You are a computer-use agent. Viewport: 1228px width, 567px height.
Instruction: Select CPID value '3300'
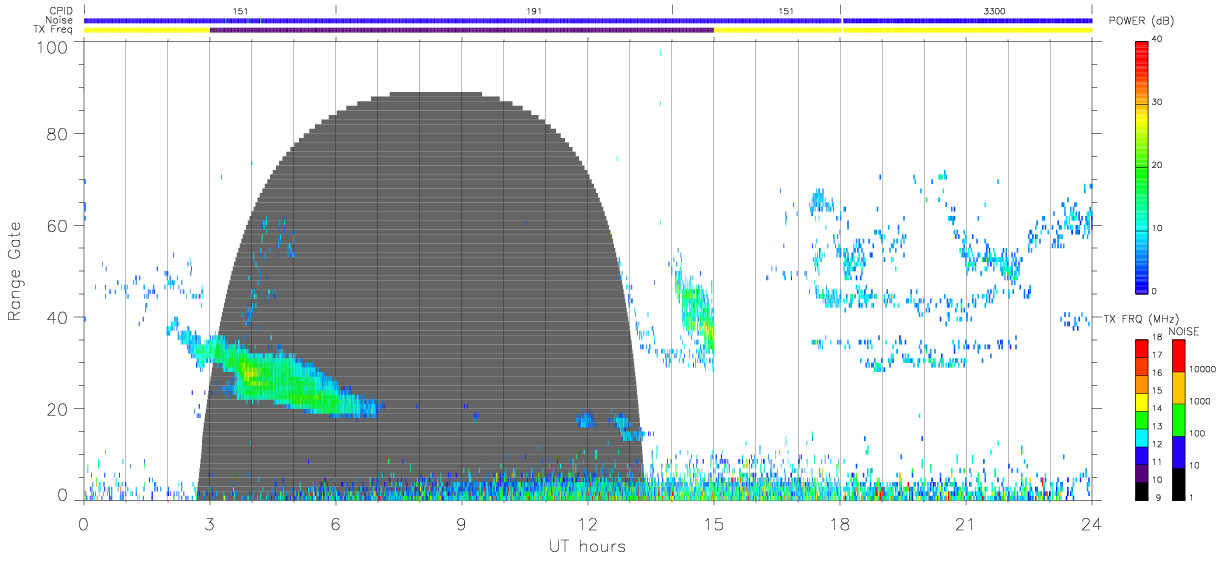995,10
